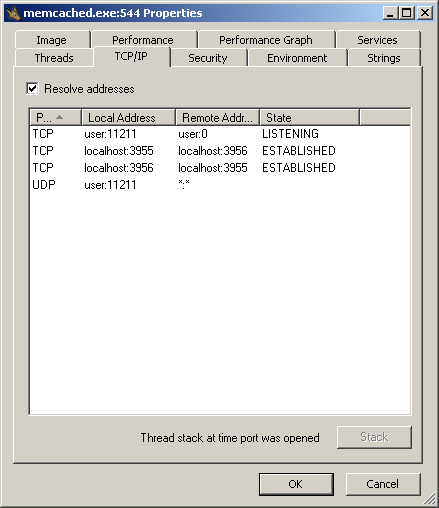Maximize the Properties window

[x=407, y=13]
